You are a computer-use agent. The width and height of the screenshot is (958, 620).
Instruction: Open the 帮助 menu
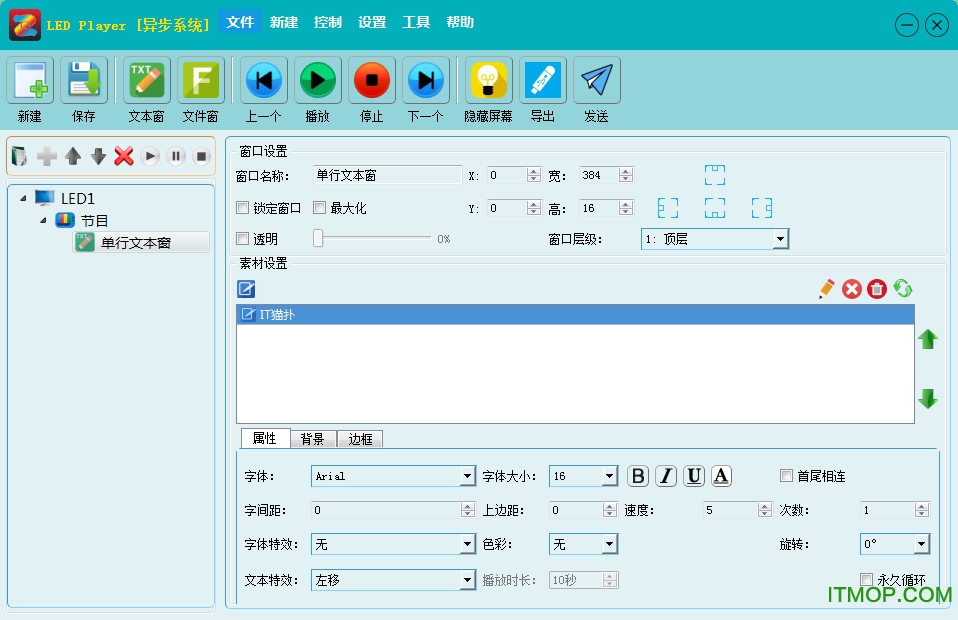pos(460,22)
